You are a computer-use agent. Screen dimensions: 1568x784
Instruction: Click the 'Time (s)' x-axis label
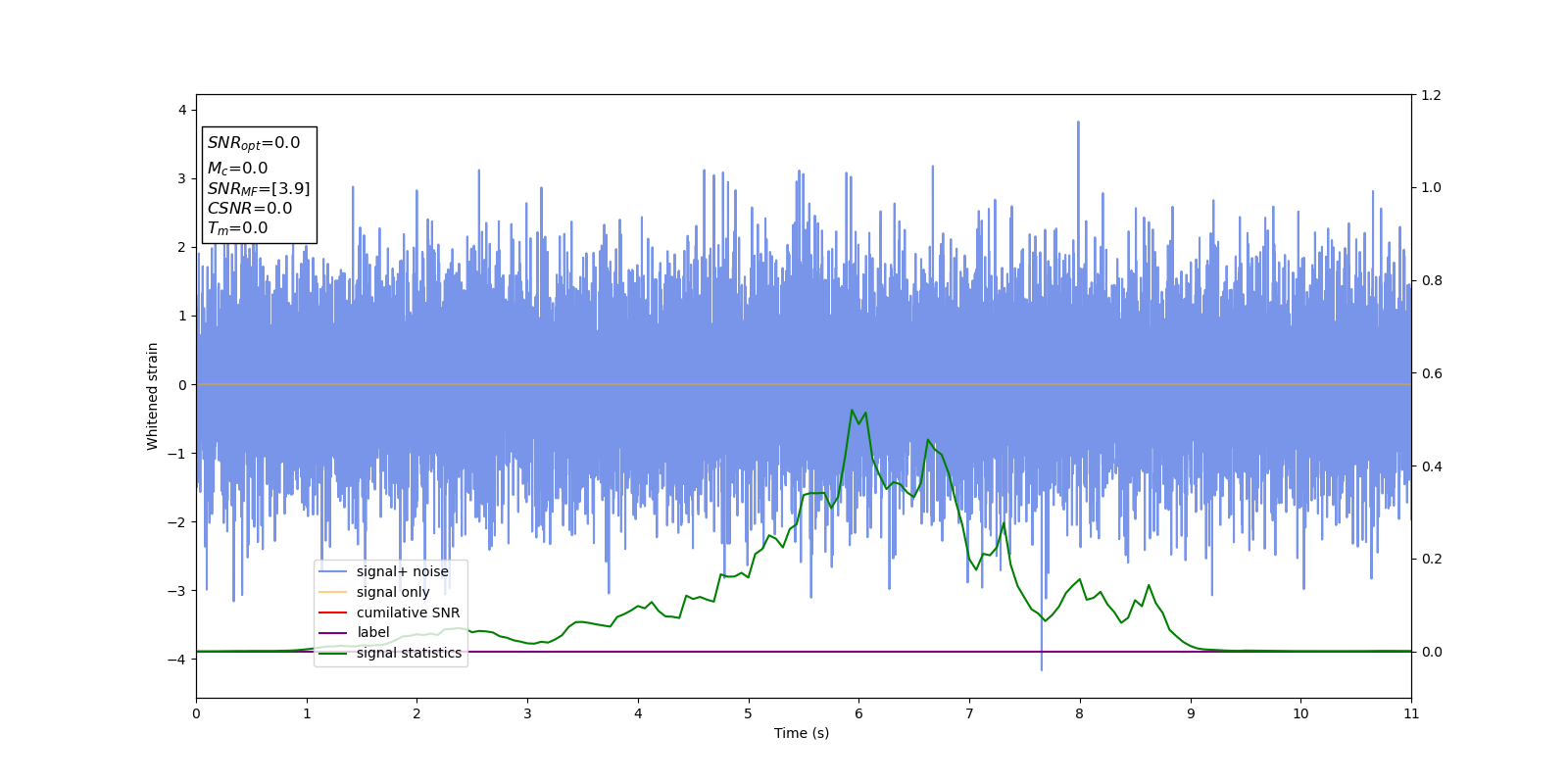(x=802, y=733)
